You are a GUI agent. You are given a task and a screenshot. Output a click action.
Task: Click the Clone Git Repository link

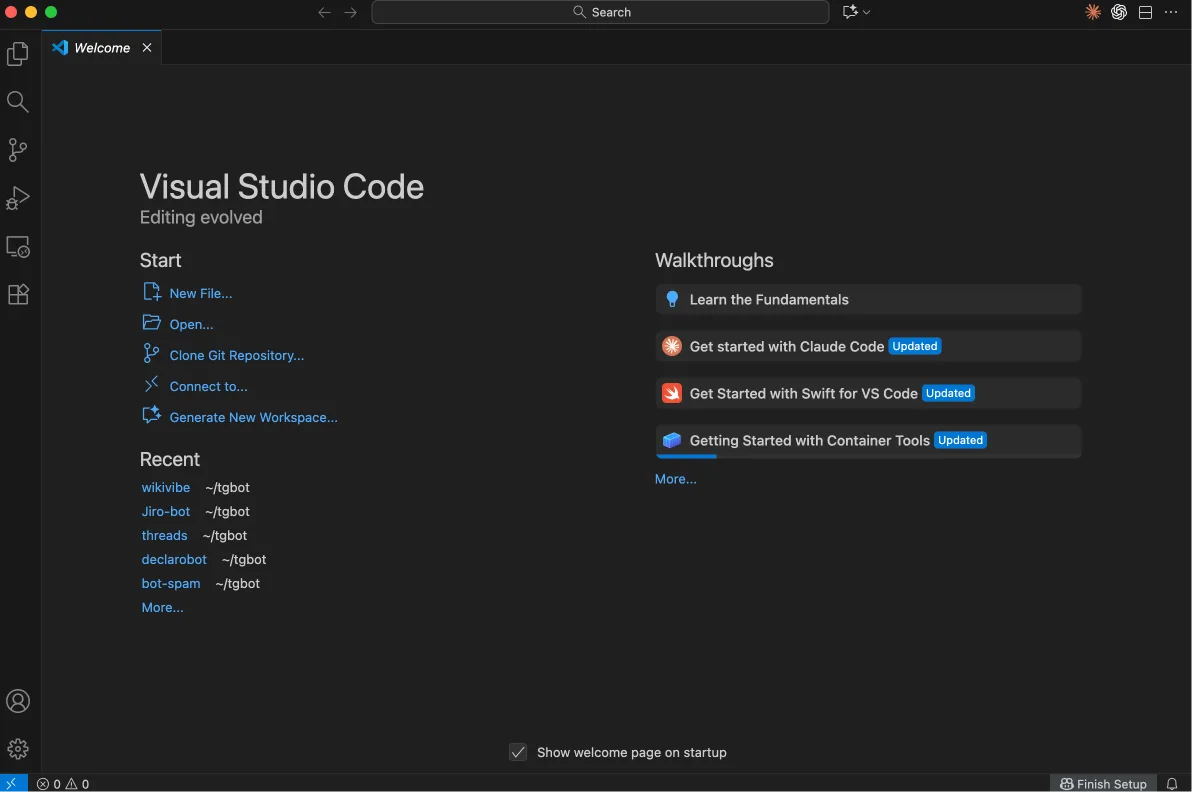[x=236, y=355]
